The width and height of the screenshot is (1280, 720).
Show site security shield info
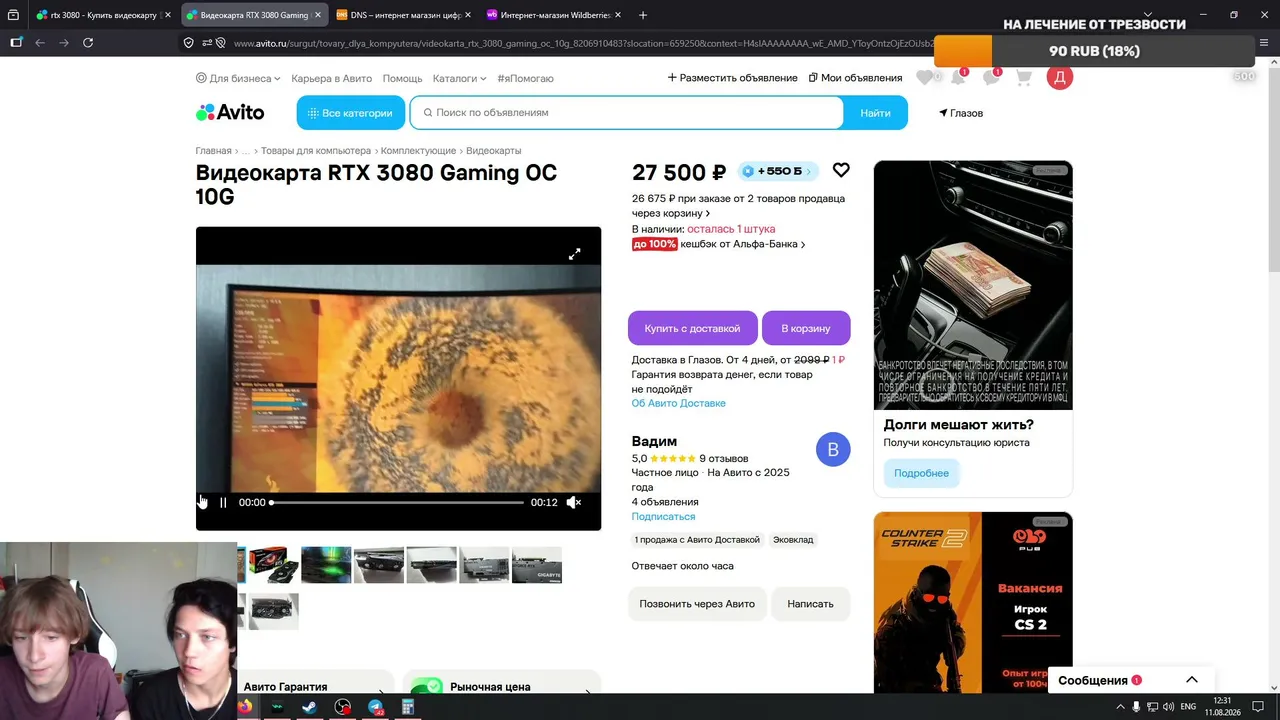point(188,43)
